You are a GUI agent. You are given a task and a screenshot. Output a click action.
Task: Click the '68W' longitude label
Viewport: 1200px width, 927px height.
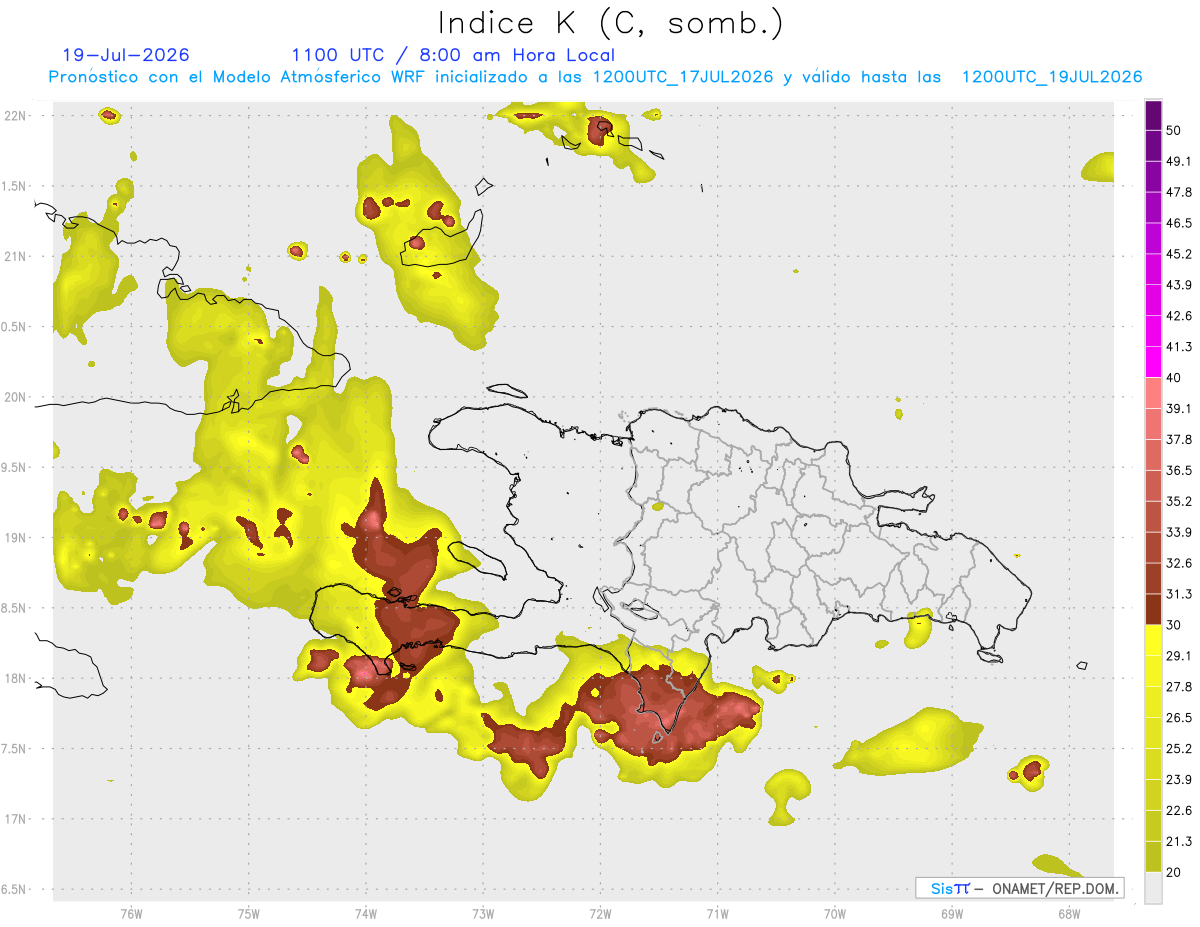click(x=1069, y=913)
